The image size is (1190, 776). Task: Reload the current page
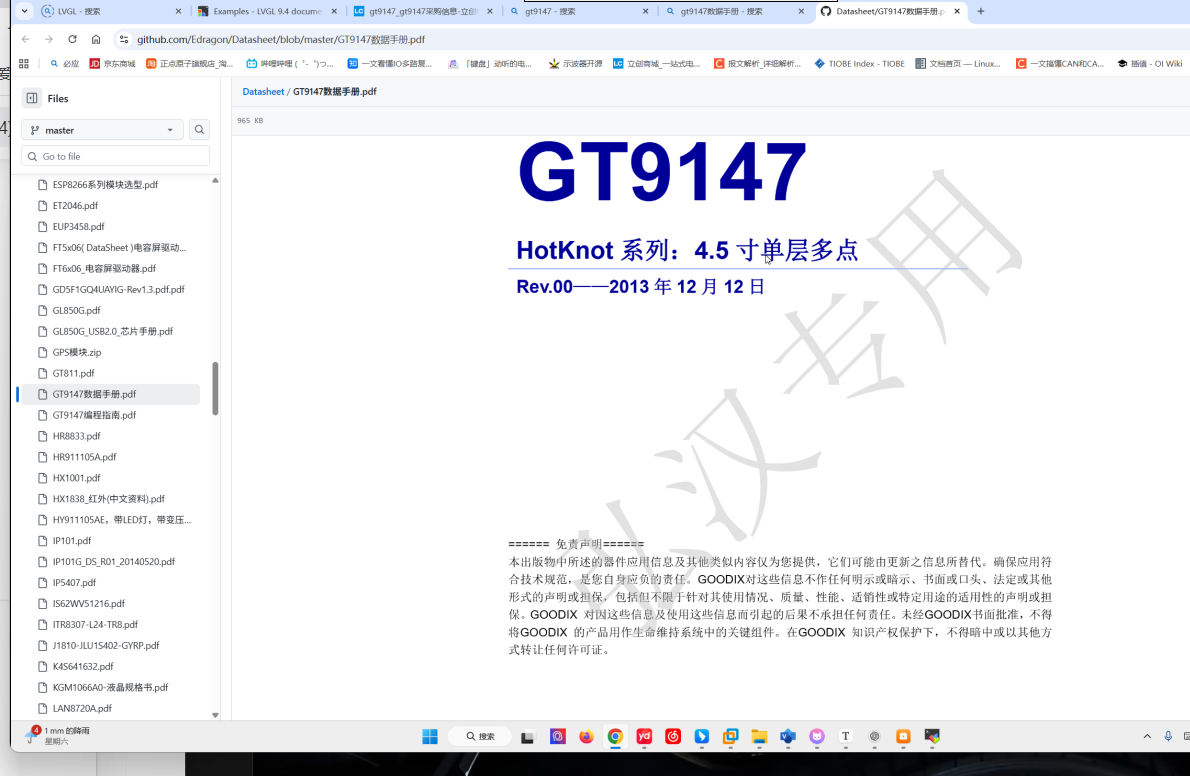pyautogui.click(x=72, y=39)
